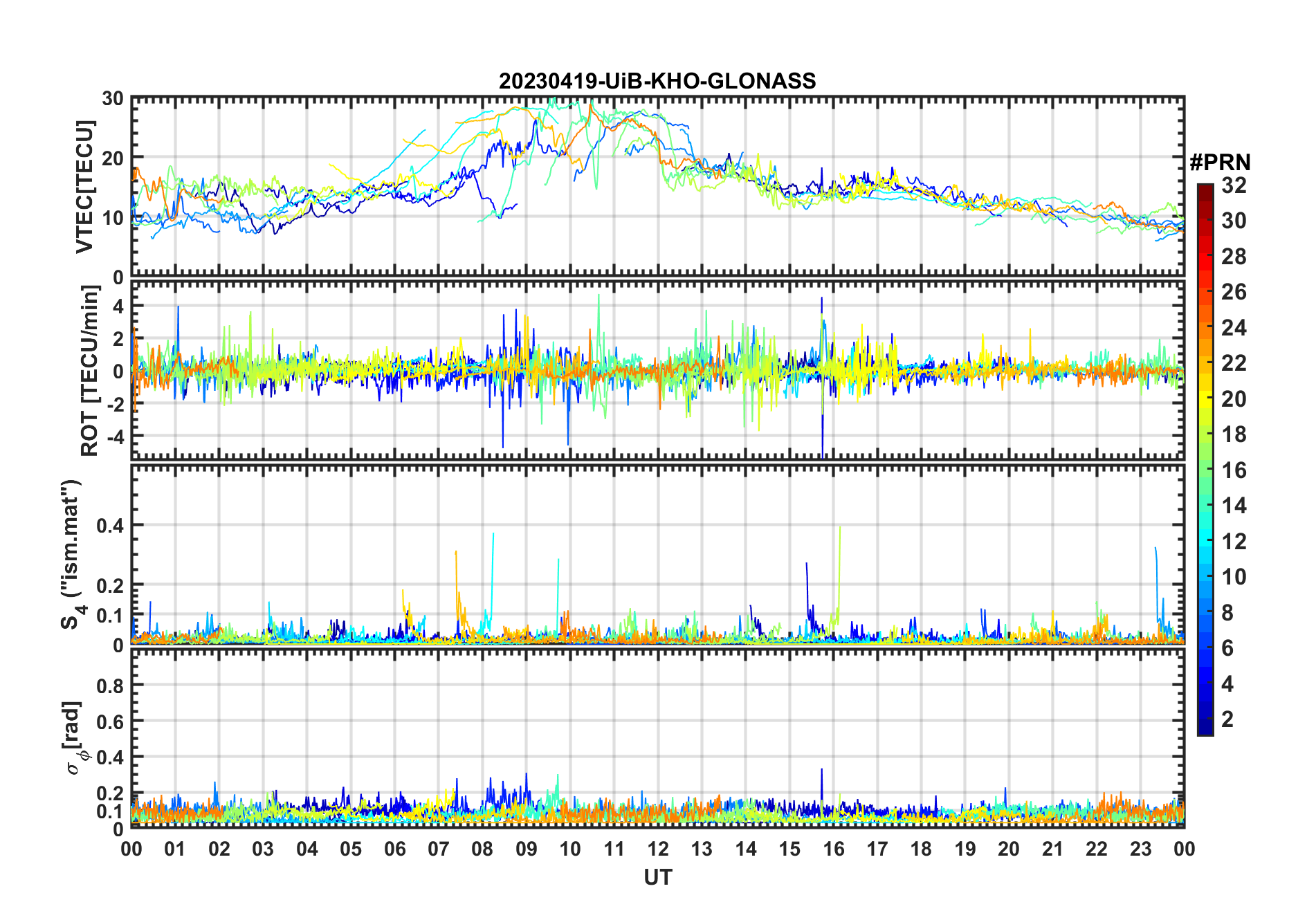
Task: Select the VTEC[TECU] y-axis label
Action: (x=84, y=187)
